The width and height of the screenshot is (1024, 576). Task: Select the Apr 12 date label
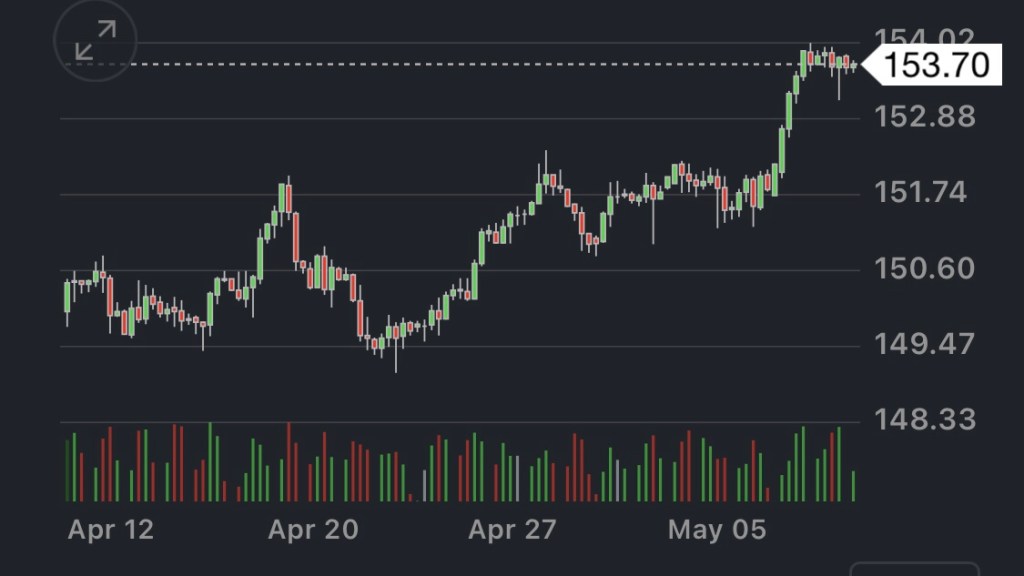tap(111, 529)
